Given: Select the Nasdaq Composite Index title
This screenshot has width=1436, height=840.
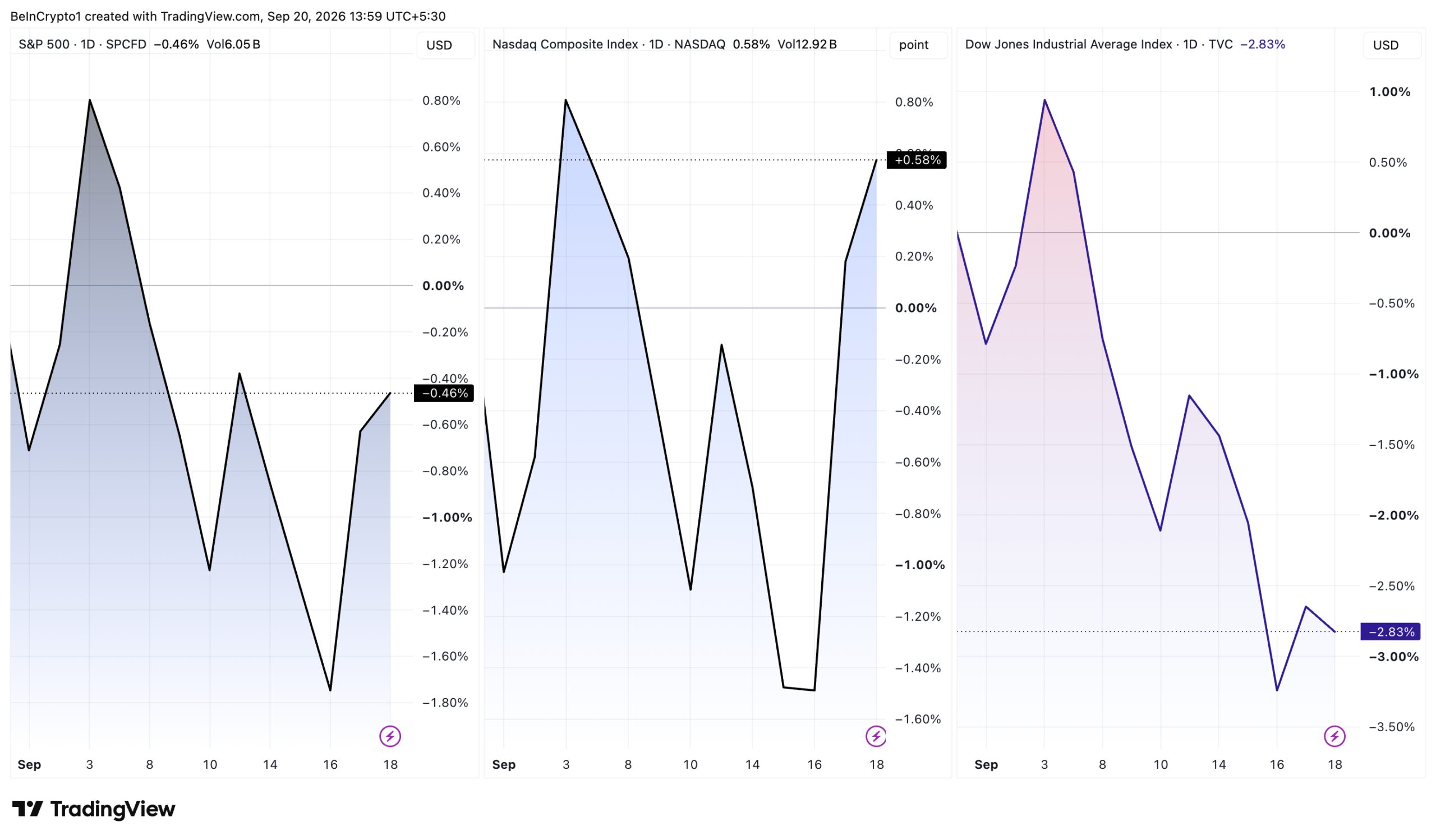Looking at the screenshot, I should [x=565, y=44].
